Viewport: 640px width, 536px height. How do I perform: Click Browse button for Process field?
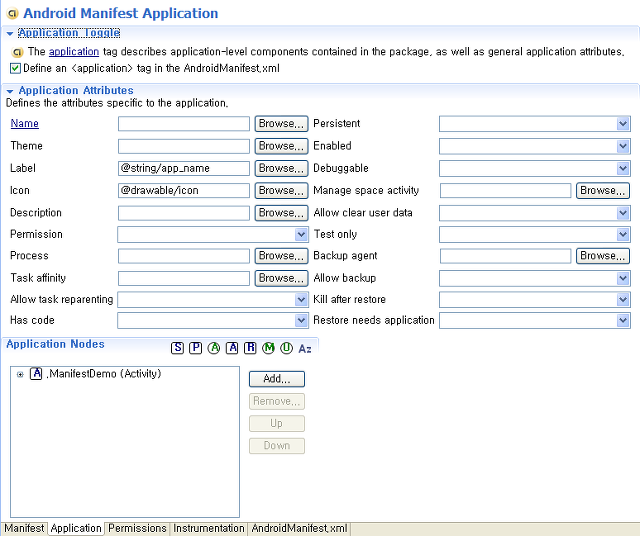click(x=281, y=256)
